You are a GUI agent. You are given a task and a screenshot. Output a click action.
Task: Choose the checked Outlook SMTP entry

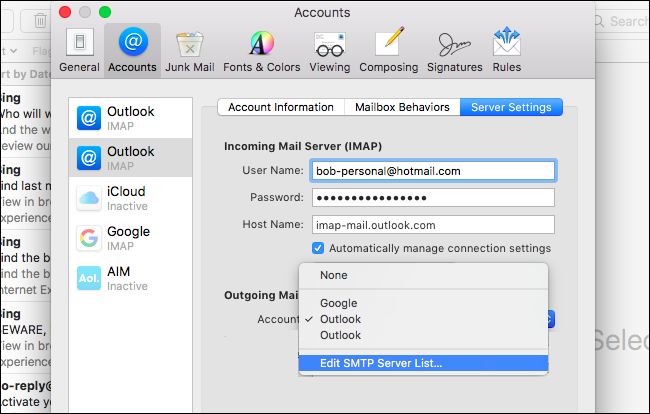[x=423, y=319]
